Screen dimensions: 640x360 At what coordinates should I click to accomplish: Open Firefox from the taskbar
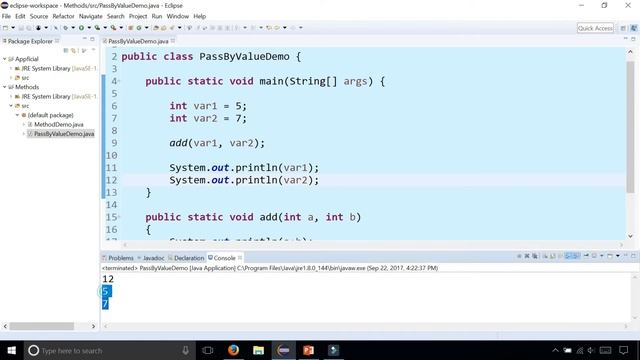click(233, 350)
